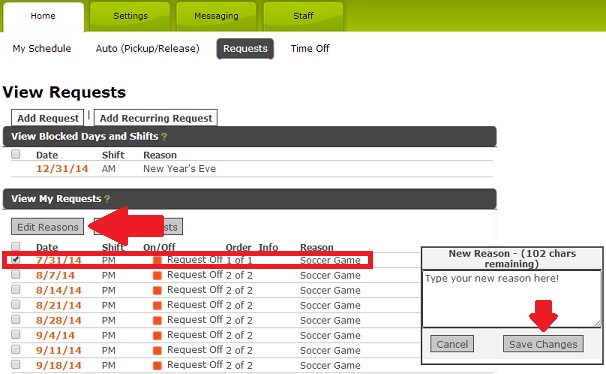The width and height of the screenshot is (606, 374).
Task: Select the 9/4/14 request checkbox
Action: 15,334
